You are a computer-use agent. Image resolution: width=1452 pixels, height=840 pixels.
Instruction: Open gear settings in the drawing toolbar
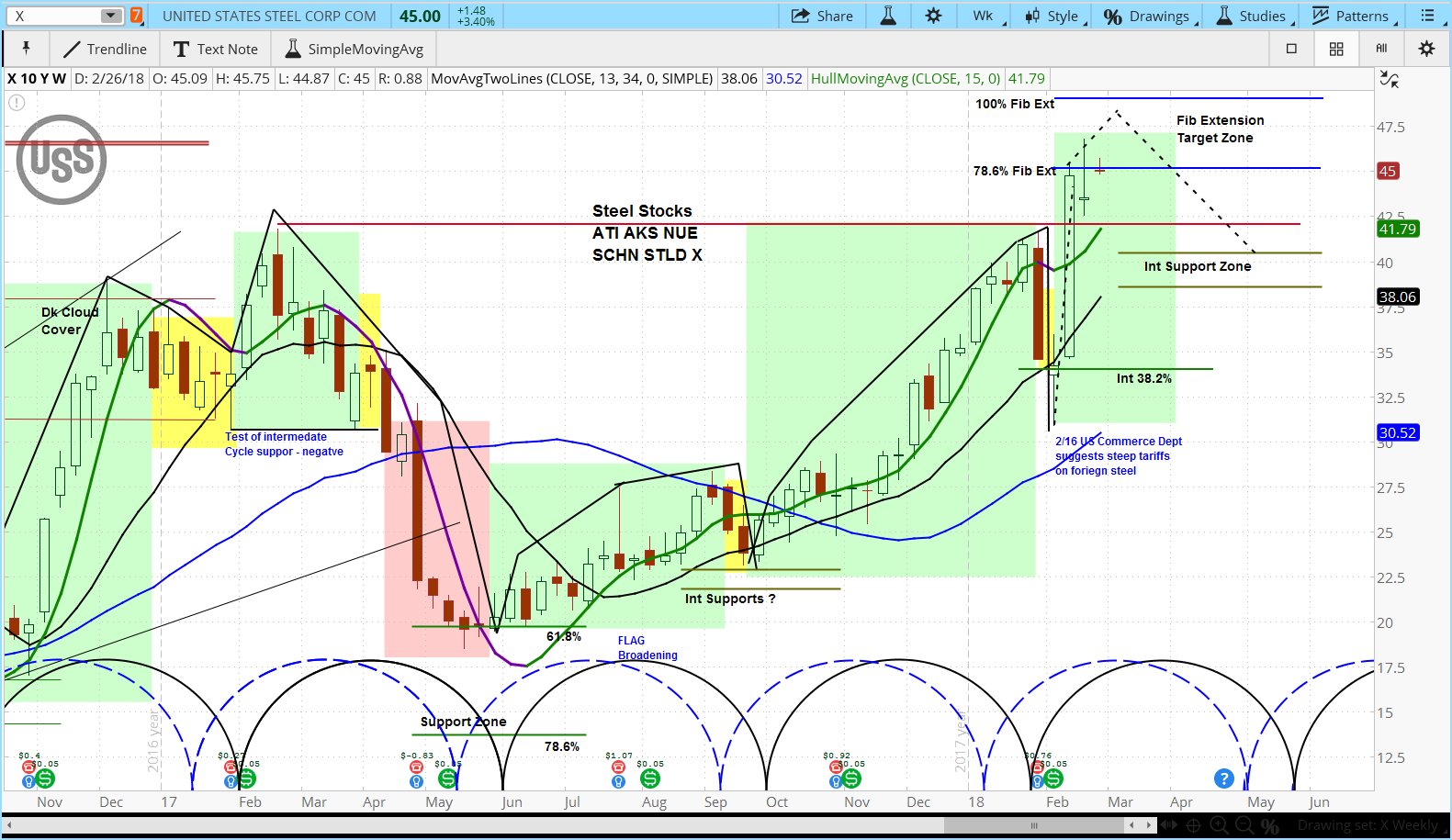pyautogui.click(x=1426, y=49)
